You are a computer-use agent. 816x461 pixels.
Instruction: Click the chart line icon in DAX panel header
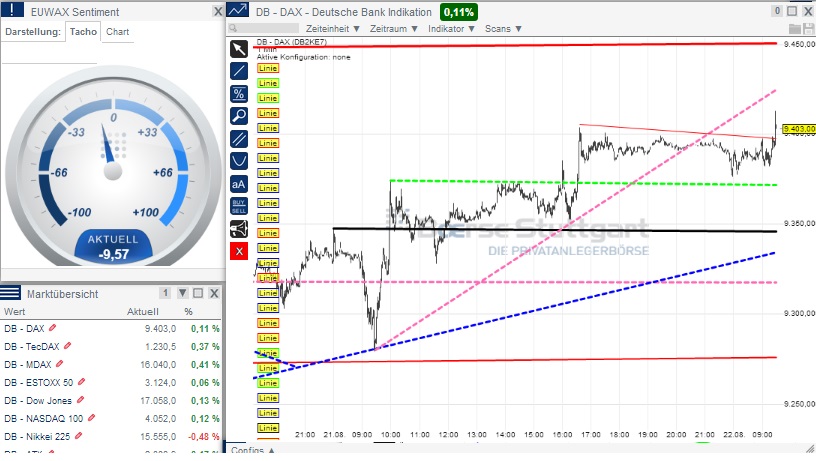coord(237,10)
